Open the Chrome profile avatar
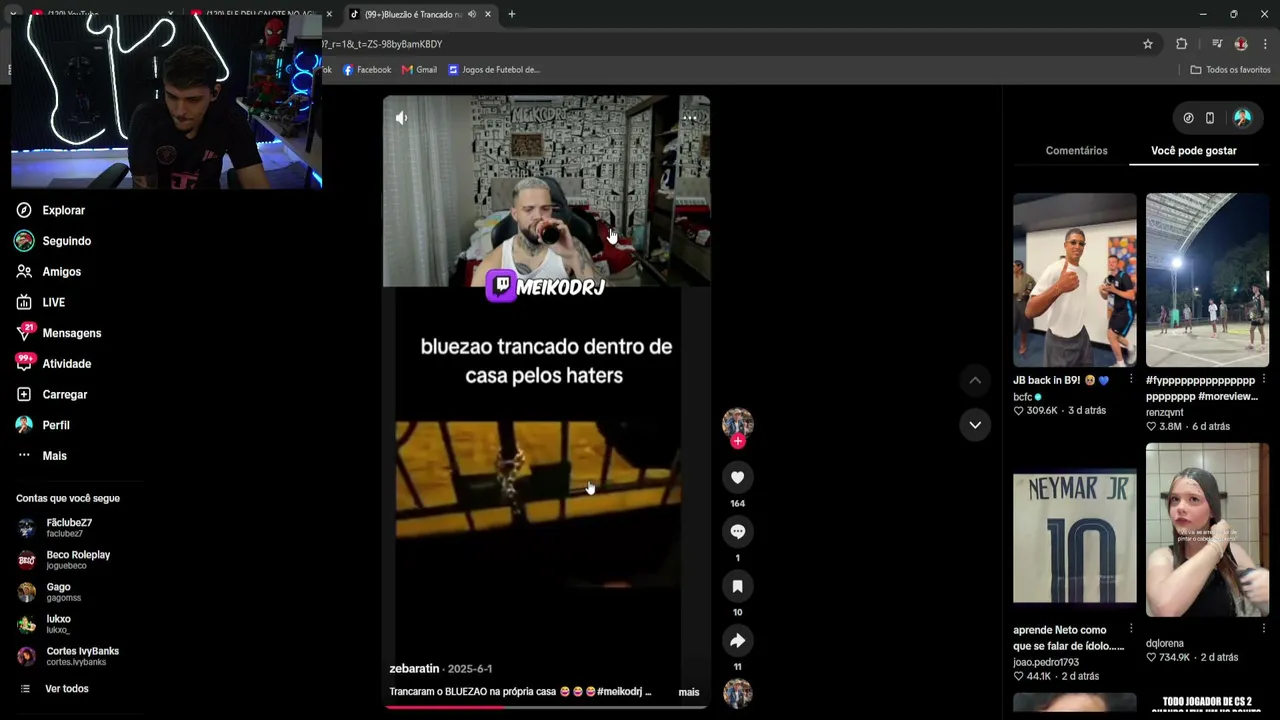 pyautogui.click(x=1241, y=44)
